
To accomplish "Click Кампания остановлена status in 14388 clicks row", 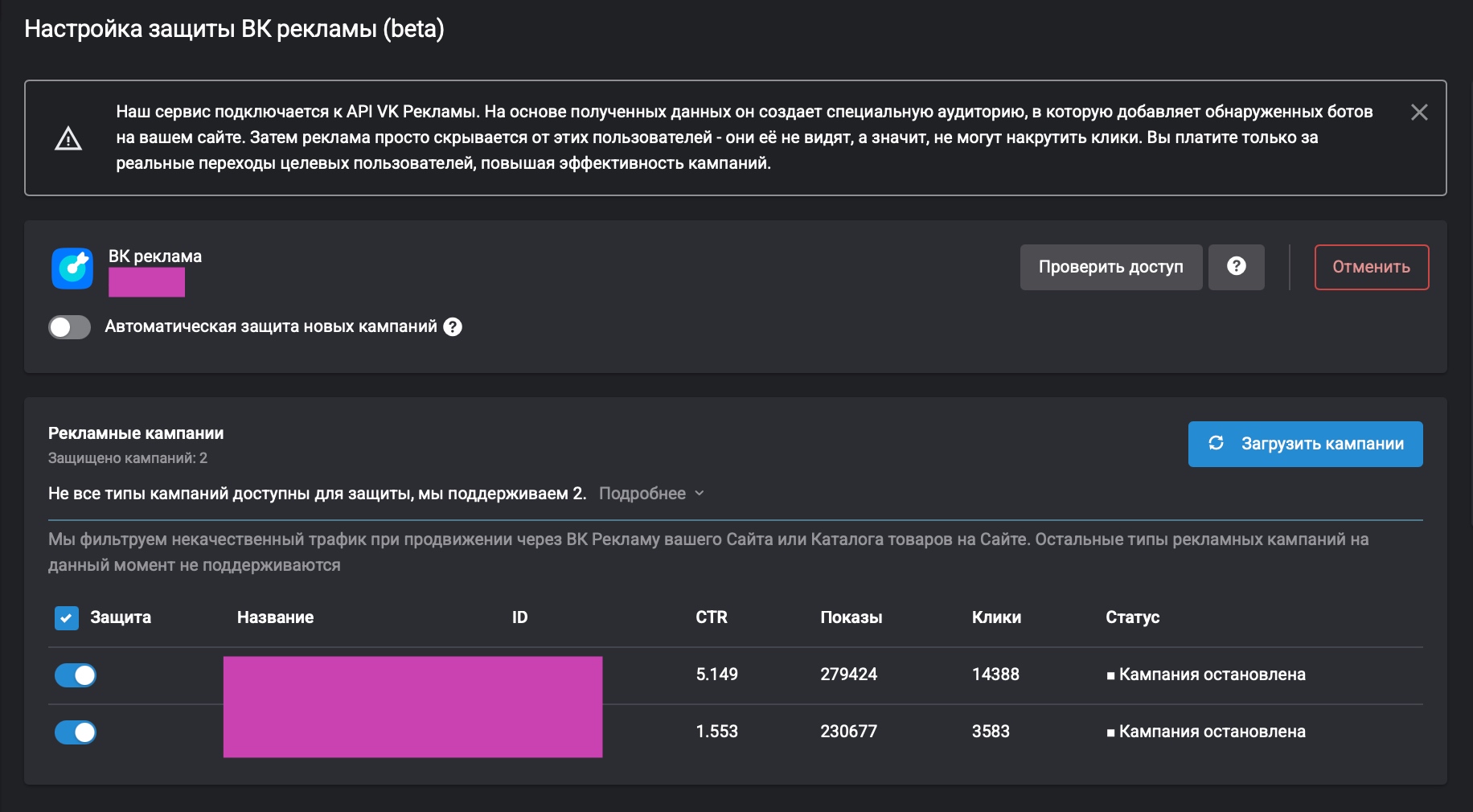I will 1206,675.
